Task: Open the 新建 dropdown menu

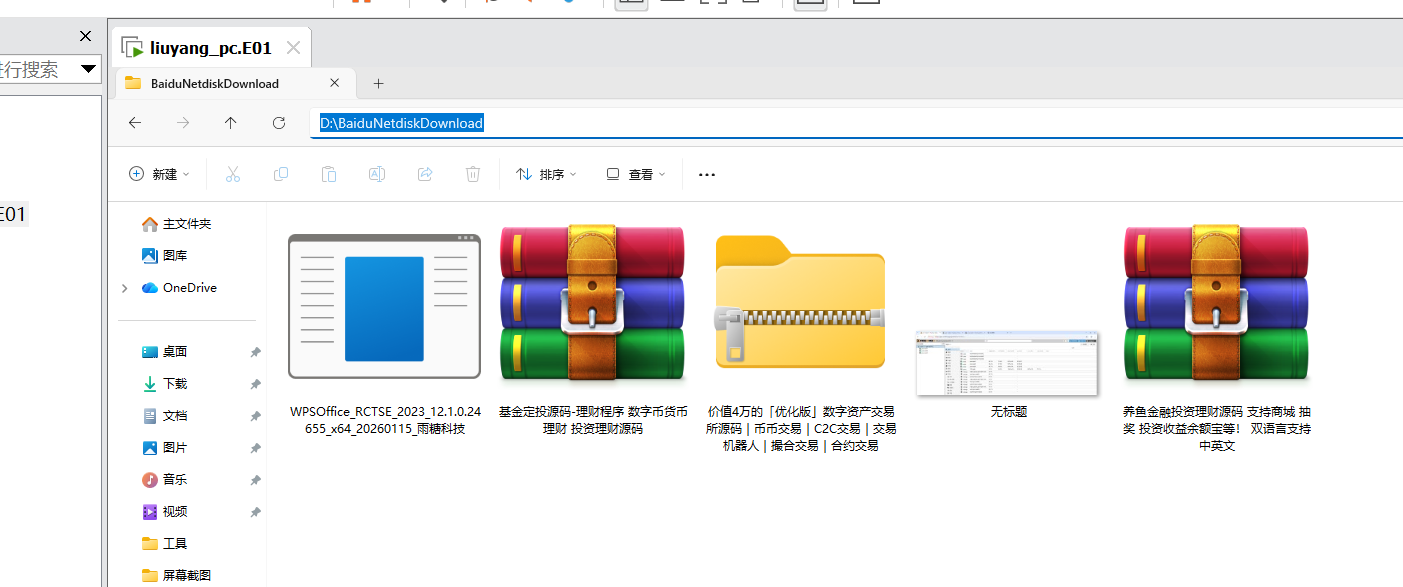Action: click(160, 174)
